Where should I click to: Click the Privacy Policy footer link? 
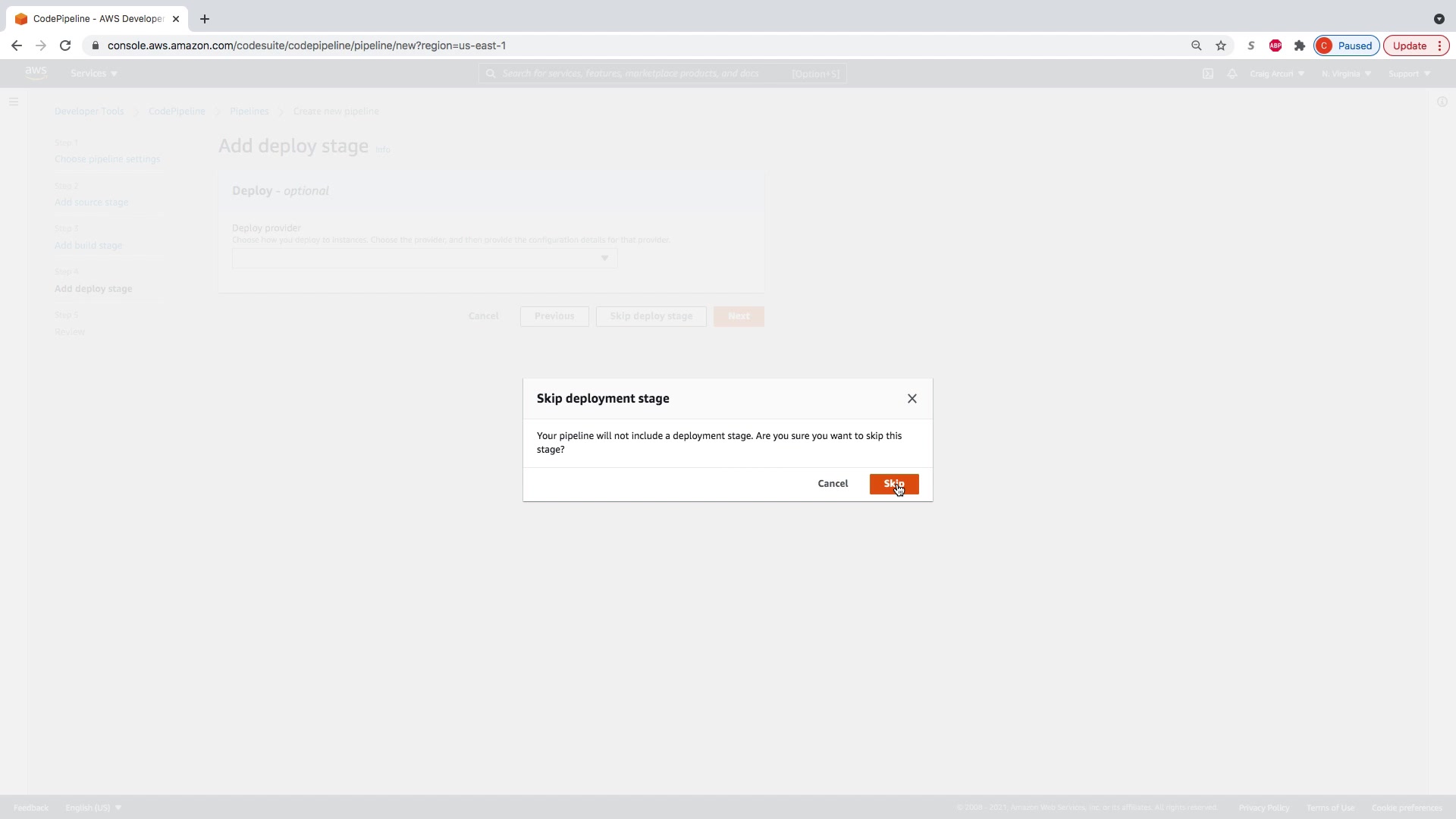[x=1263, y=808]
